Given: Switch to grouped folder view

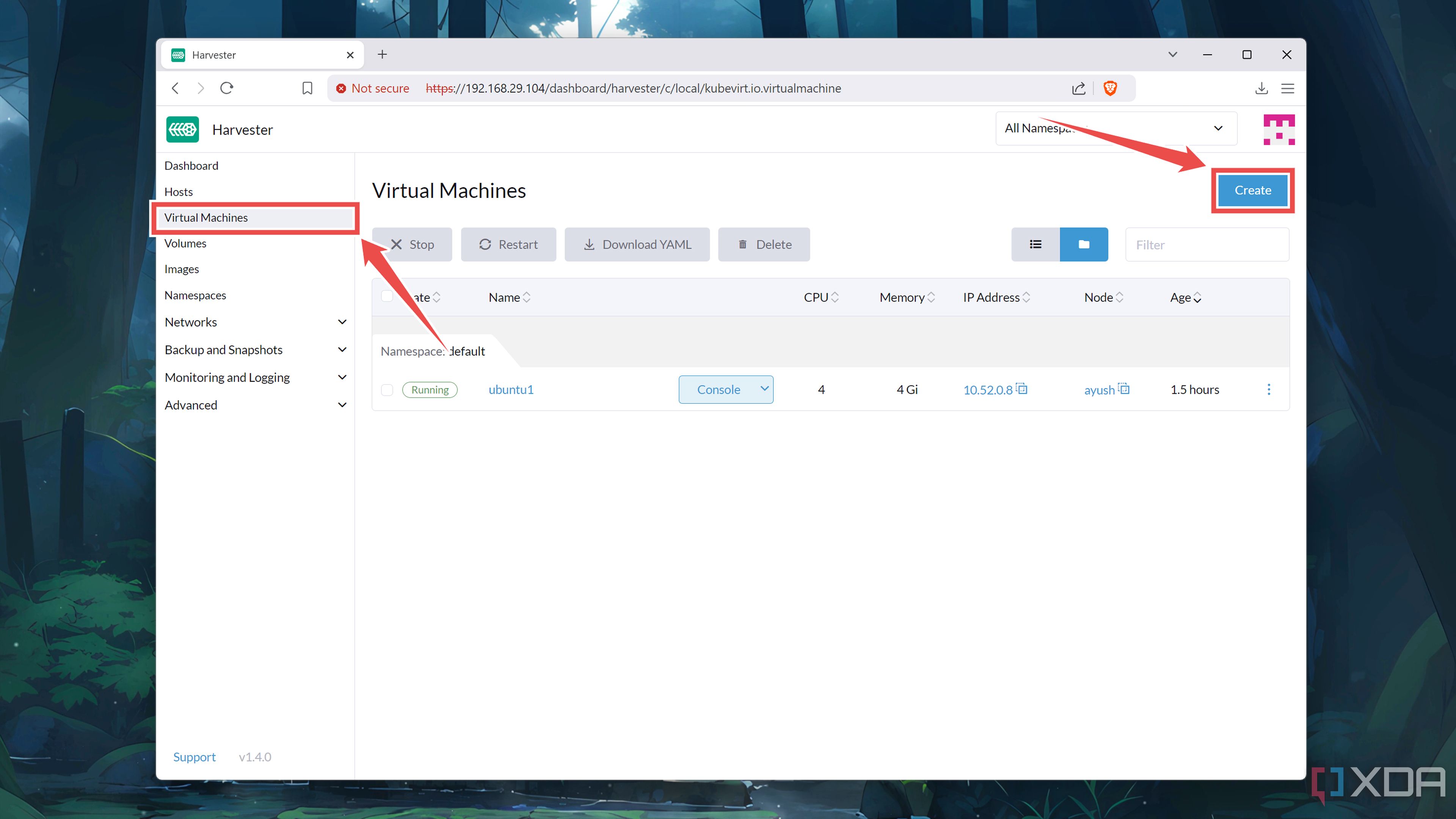Looking at the screenshot, I should tap(1084, 244).
